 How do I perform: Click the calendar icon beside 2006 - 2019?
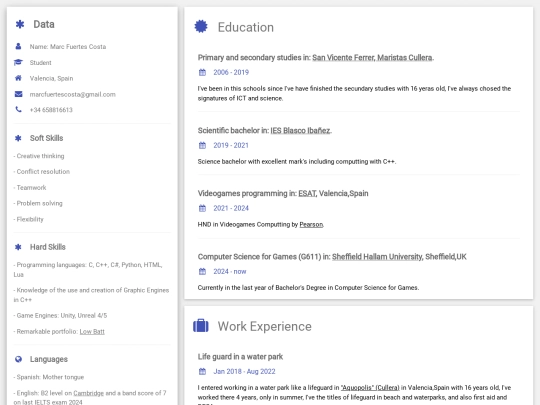click(x=202, y=72)
